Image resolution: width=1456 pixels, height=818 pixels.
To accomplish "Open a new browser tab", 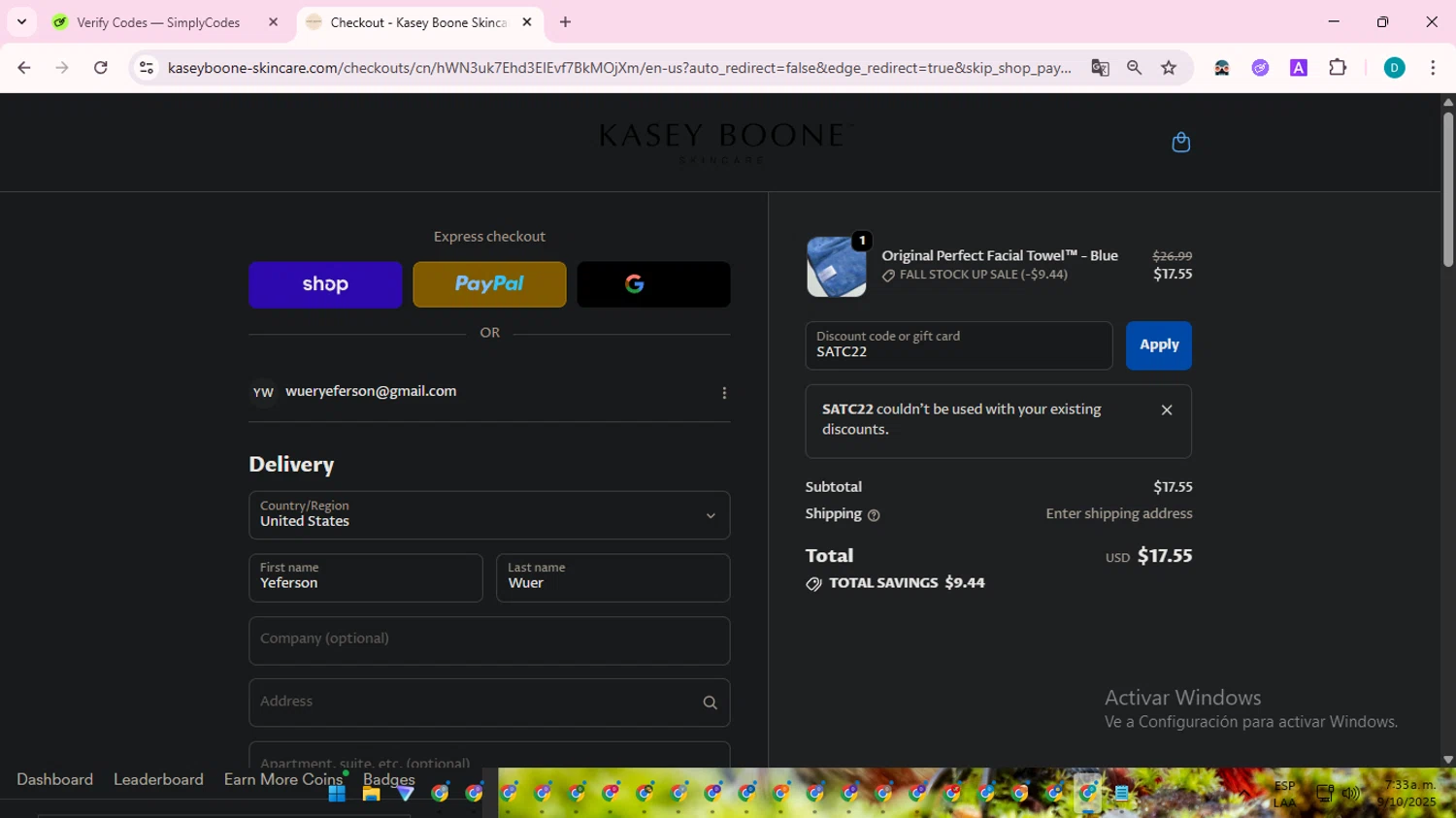I will [565, 22].
